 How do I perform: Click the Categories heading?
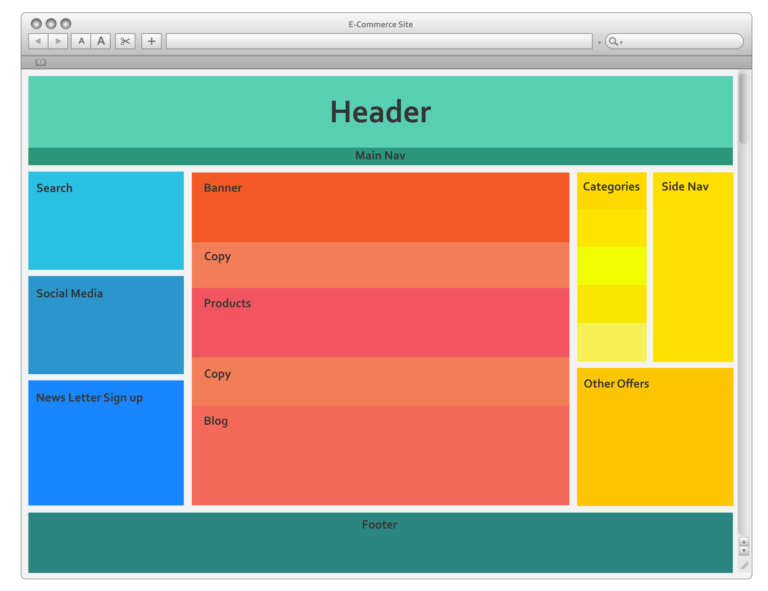click(611, 187)
